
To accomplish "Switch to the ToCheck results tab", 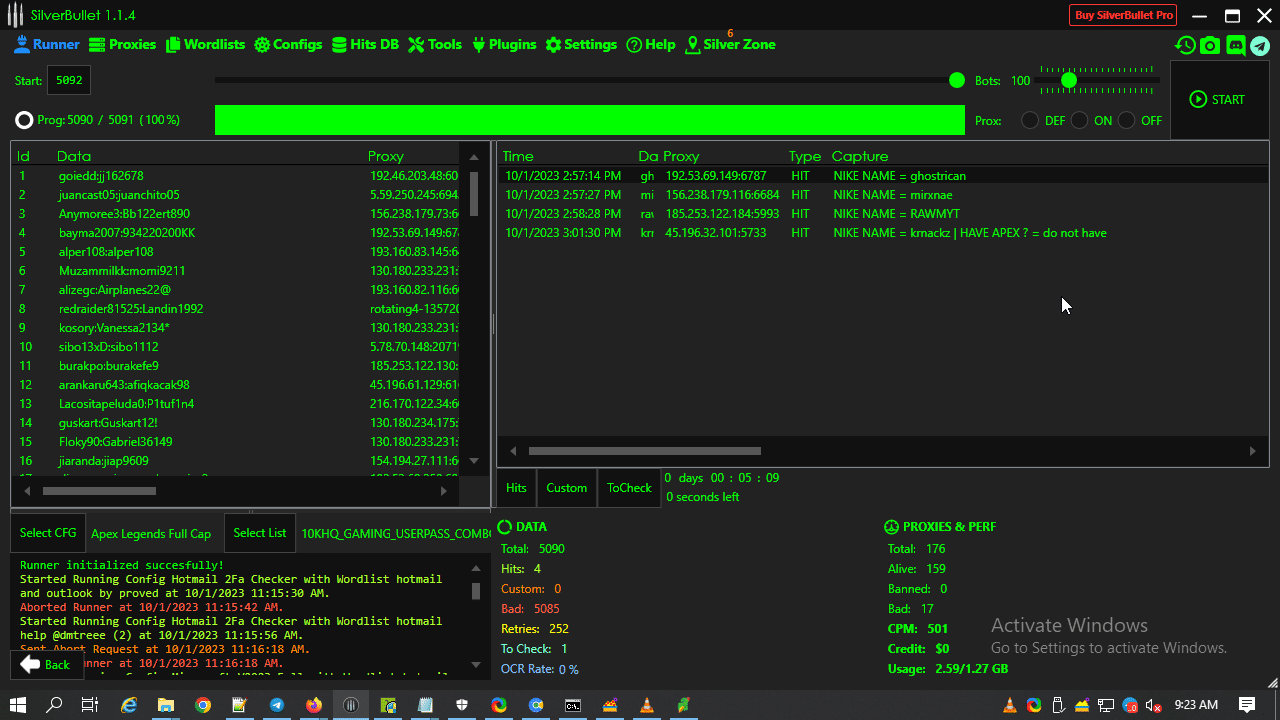I will tap(629, 488).
